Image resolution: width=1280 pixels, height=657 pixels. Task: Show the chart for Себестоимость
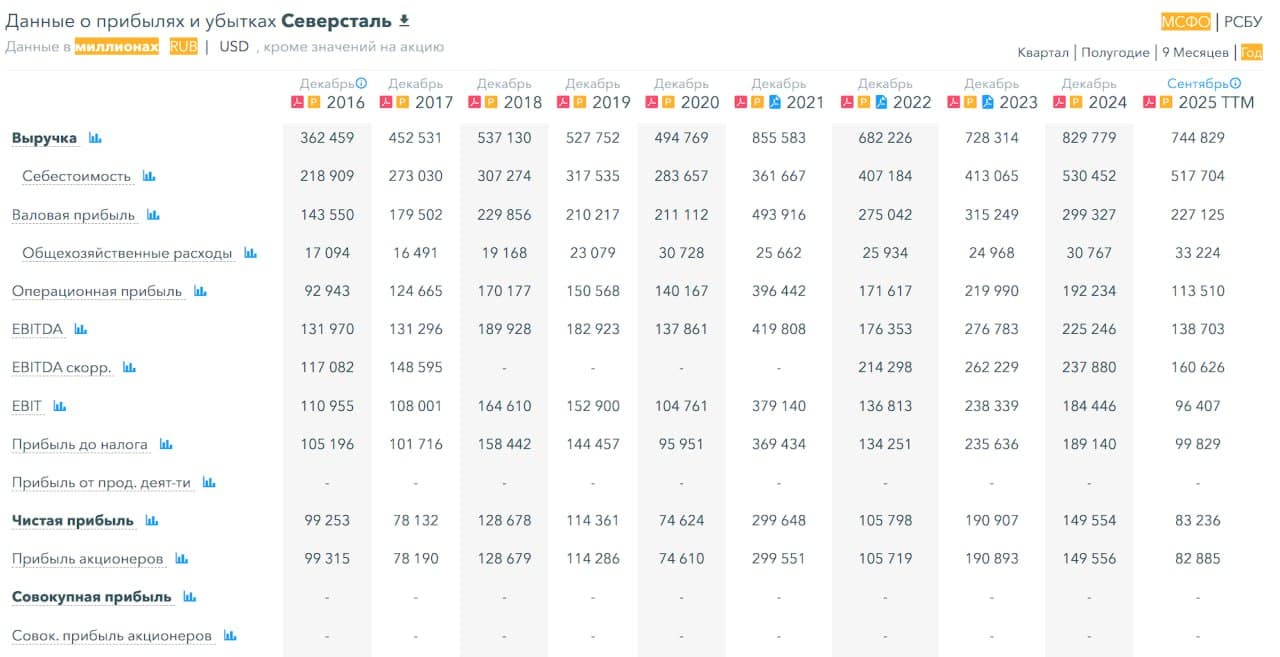(x=149, y=176)
